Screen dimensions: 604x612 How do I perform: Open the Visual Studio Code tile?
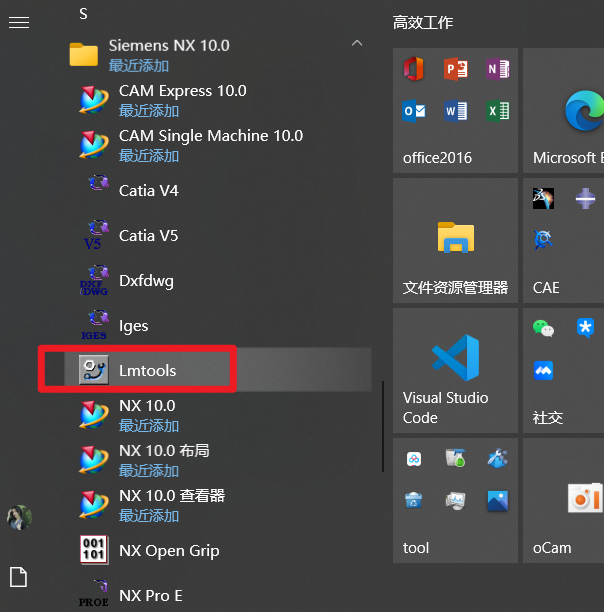click(455, 370)
